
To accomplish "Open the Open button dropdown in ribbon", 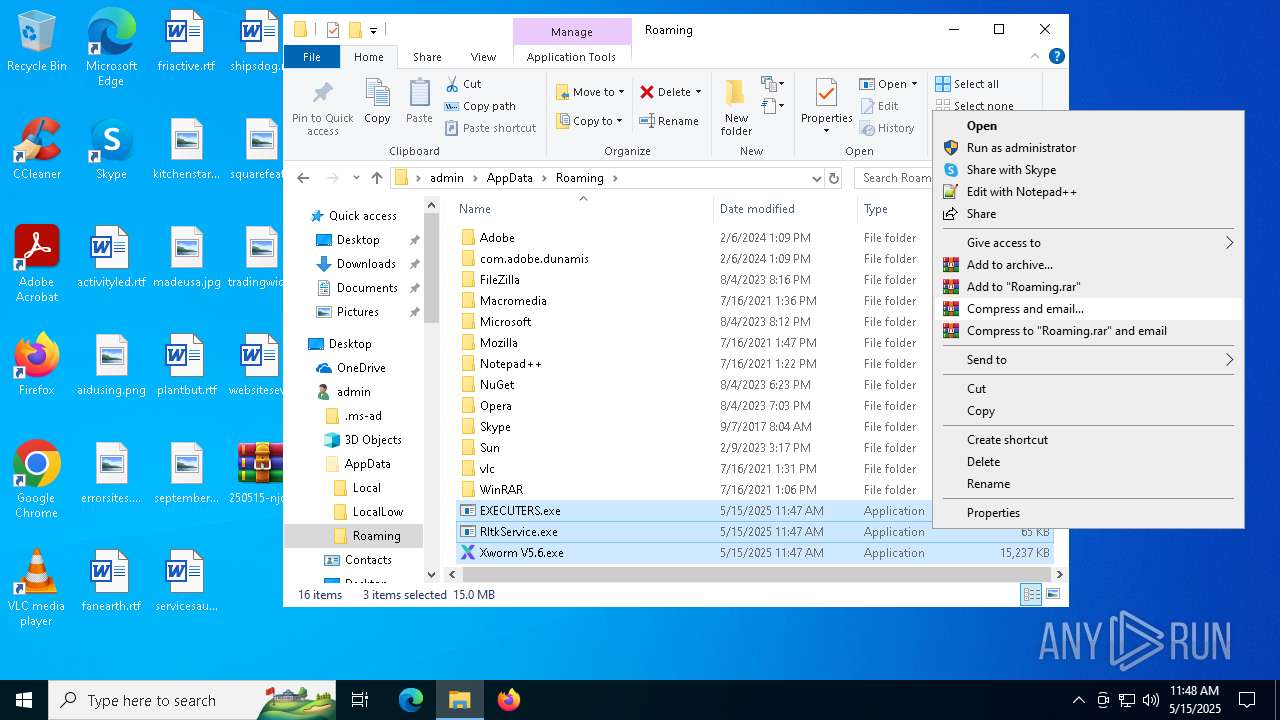I will tap(914, 84).
